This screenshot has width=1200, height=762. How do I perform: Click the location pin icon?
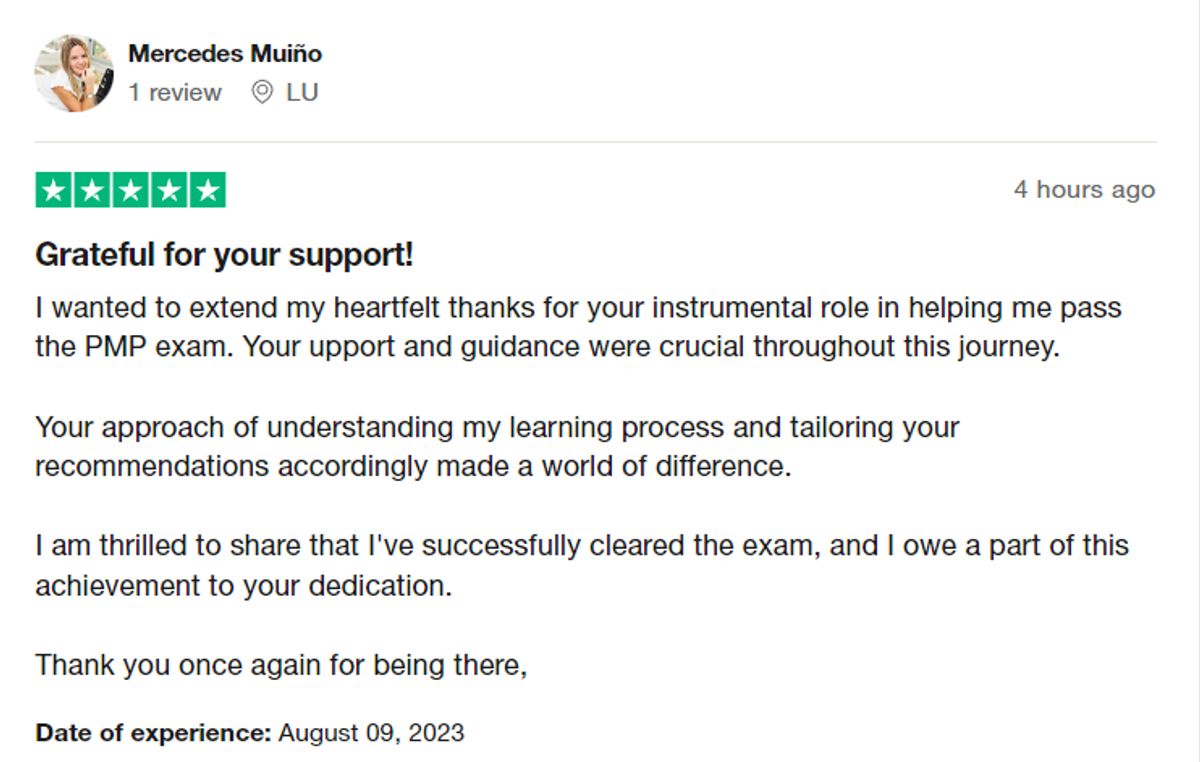(x=262, y=93)
